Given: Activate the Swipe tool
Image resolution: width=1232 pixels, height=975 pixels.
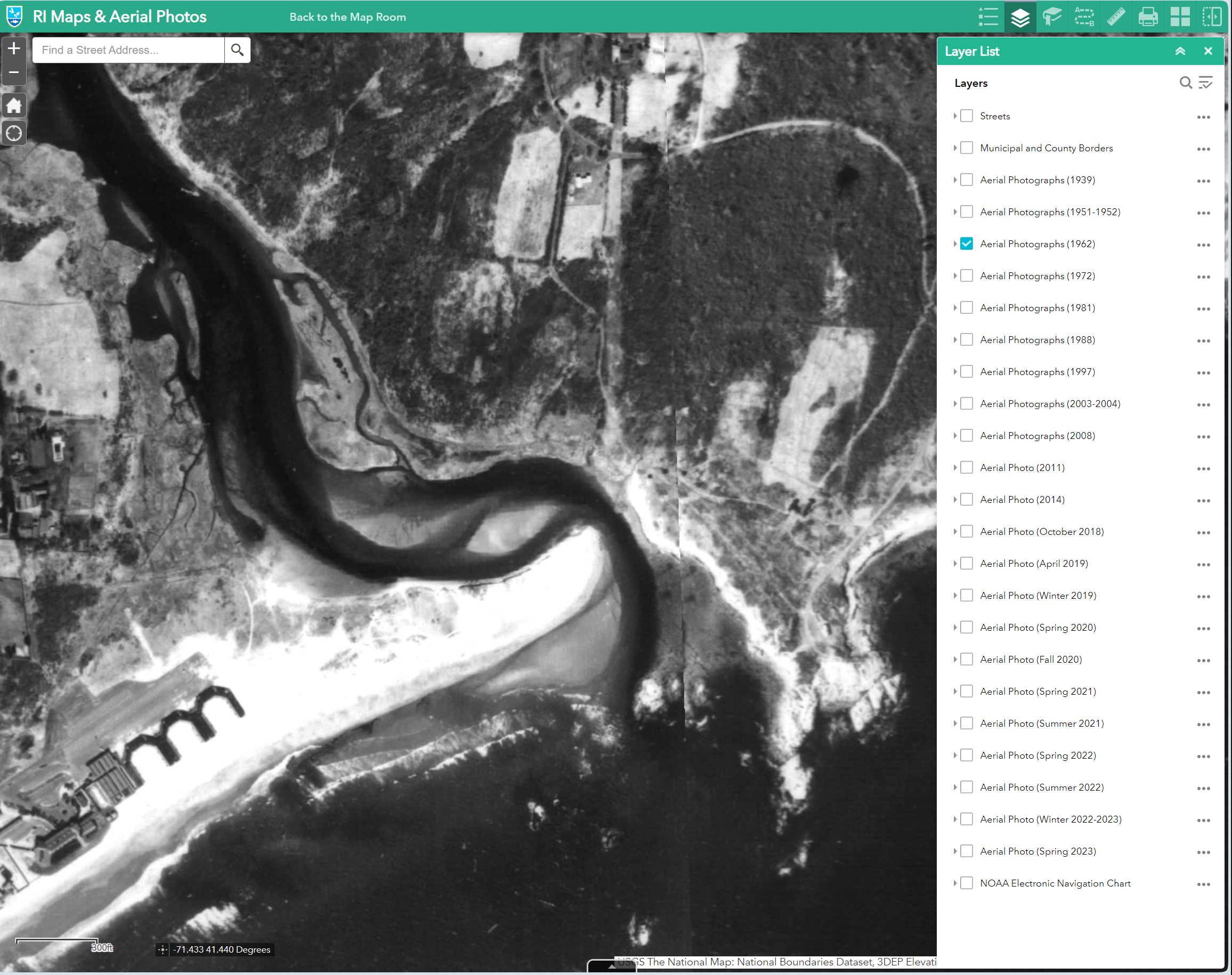Looking at the screenshot, I should [1212, 17].
